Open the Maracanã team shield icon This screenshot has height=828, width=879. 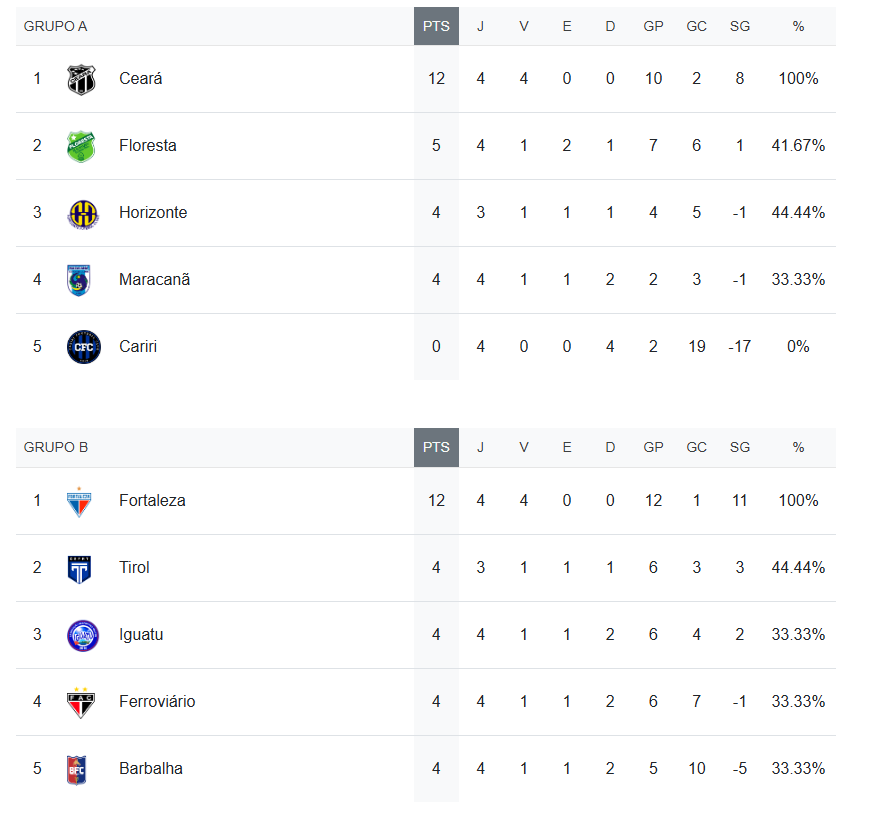tap(78, 280)
